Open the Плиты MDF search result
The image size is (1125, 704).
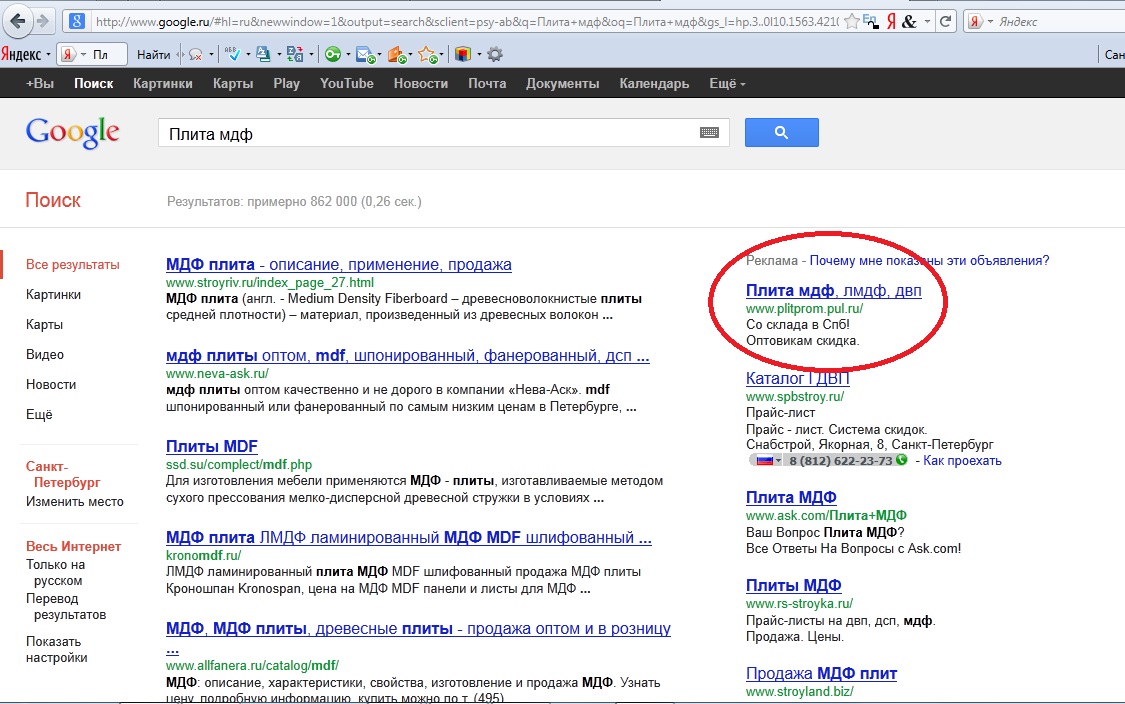pyautogui.click(x=212, y=446)
